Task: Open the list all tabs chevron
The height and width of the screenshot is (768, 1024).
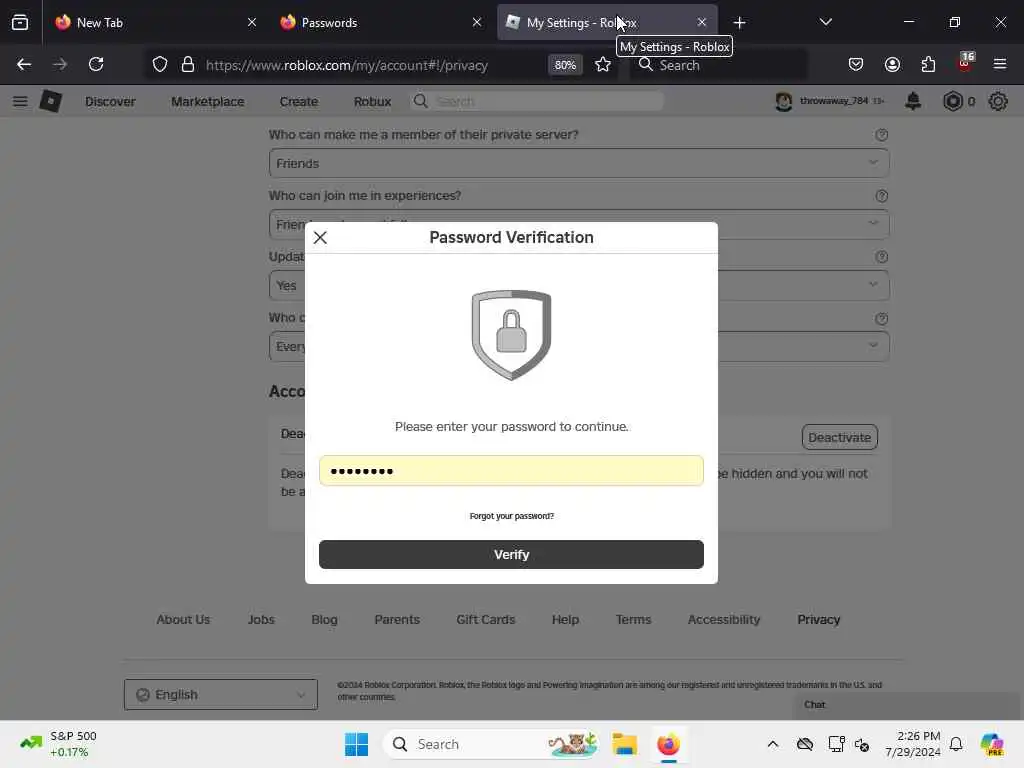Action: (825, 22)
